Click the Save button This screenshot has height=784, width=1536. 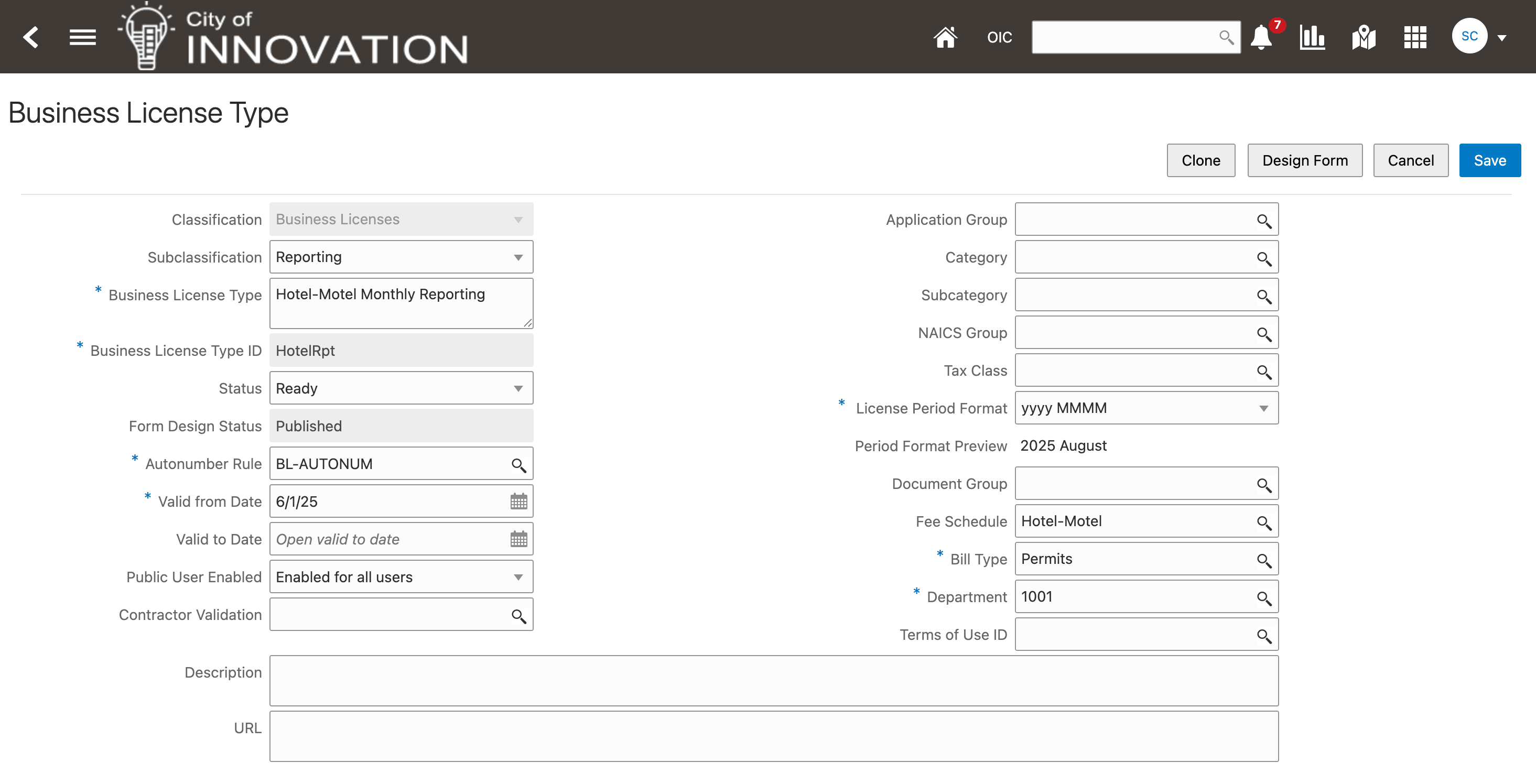(x=1489, y=160)
